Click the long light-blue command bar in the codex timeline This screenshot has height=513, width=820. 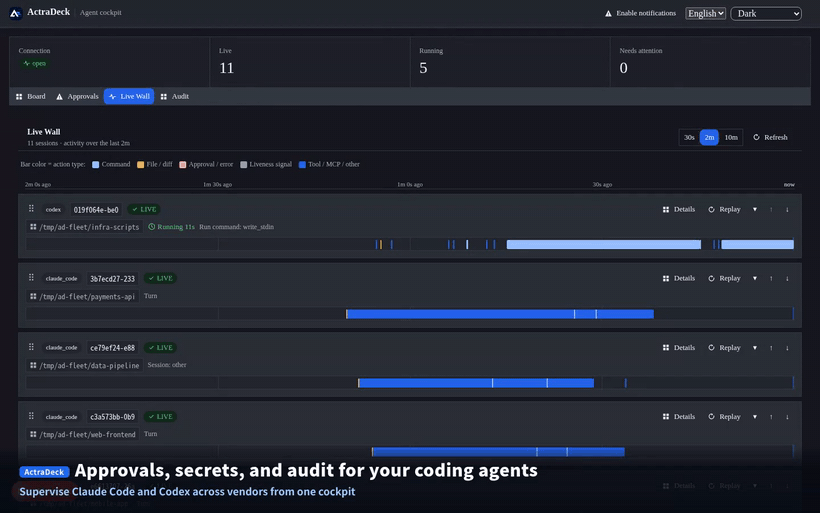603,244
